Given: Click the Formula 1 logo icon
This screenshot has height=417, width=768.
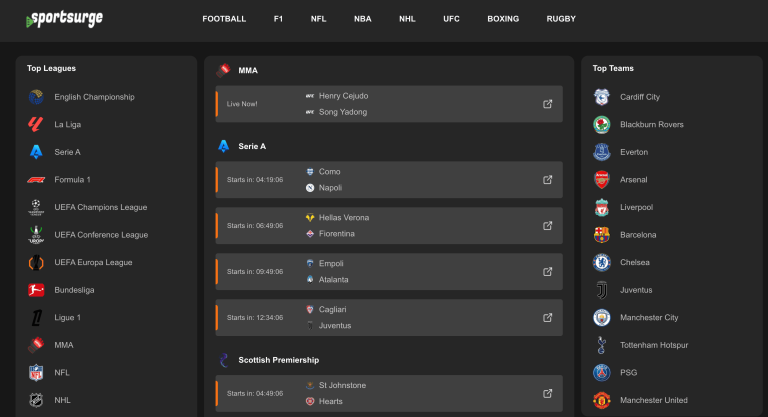Looking at the screenshot, I should point(36,180).
